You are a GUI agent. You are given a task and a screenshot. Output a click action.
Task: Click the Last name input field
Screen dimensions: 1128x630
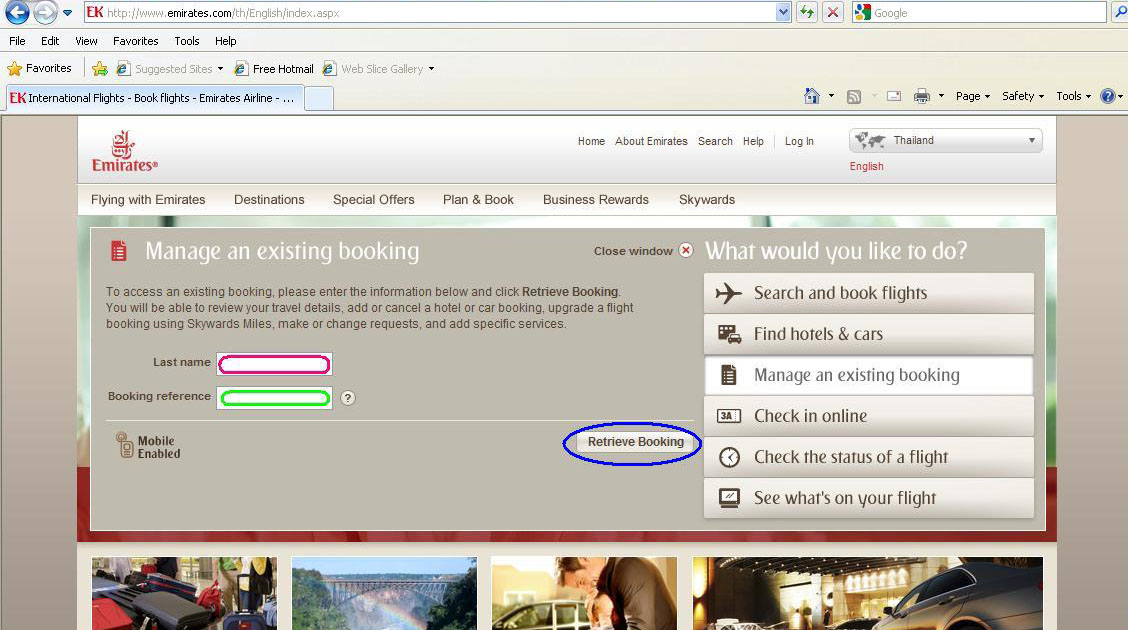coord(274,365)
